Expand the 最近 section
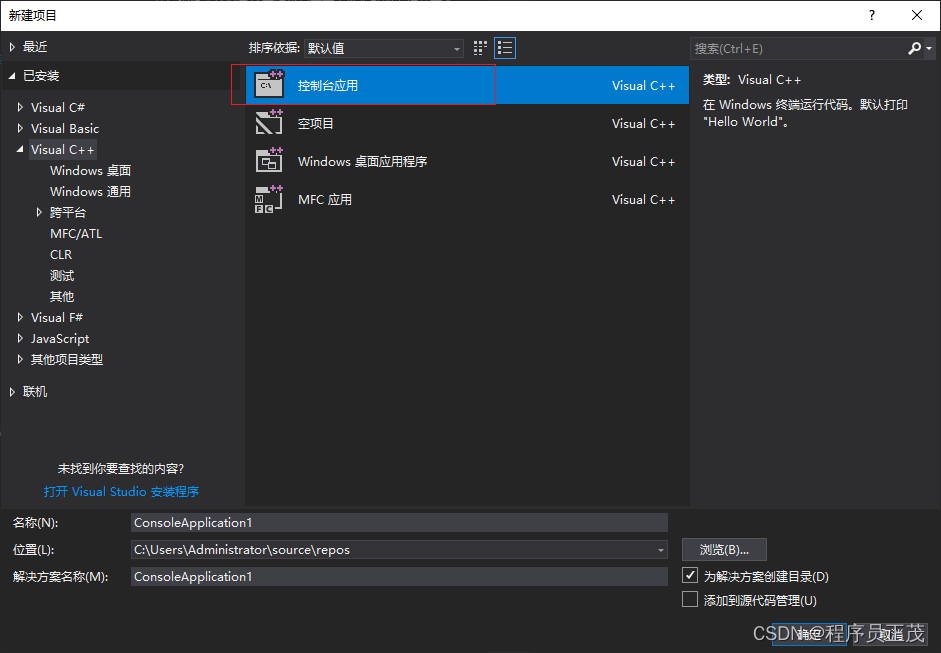The height and width of the screenshot is (653, 941). coord(12,47)
